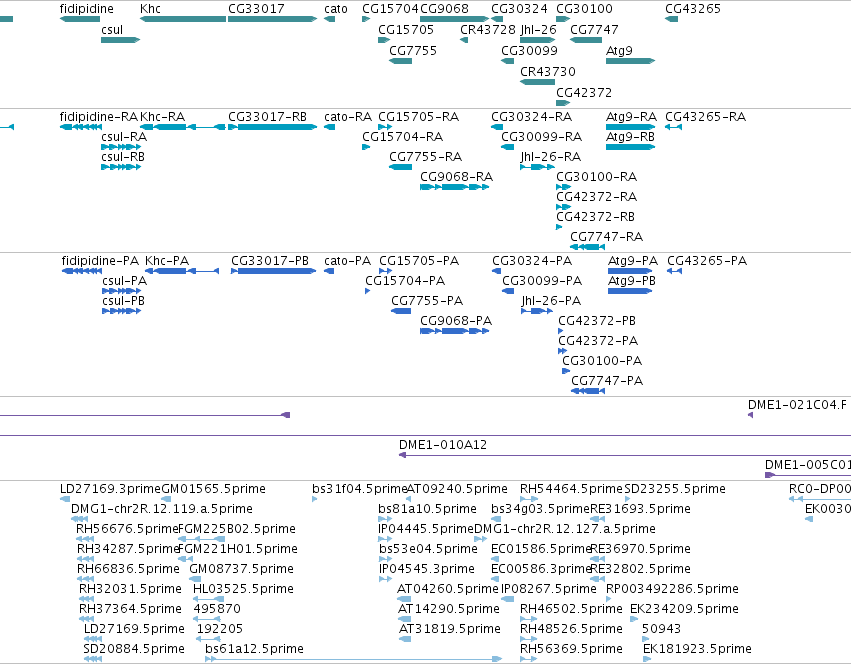851x664 pixels.
Task: Click the Atg9 gene bar
Action: pos(631,61)
